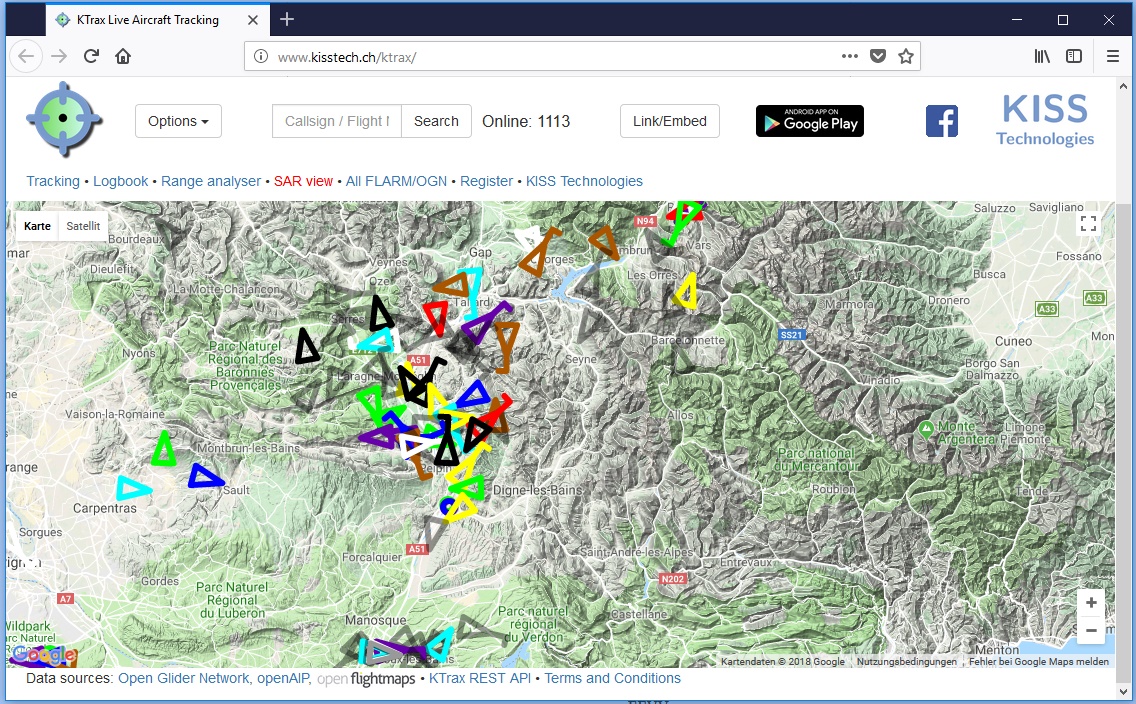The height and width of the screenshot is (704, 1136).
Task: Bookmark this page with star icon
Action: coord(906,56)
